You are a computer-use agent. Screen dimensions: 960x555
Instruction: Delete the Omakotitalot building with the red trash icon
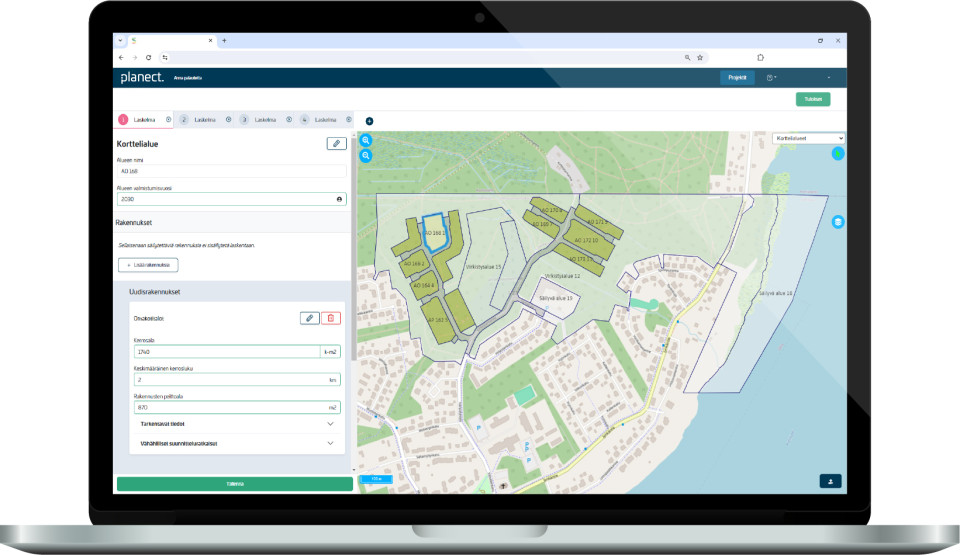coord(331,318)
